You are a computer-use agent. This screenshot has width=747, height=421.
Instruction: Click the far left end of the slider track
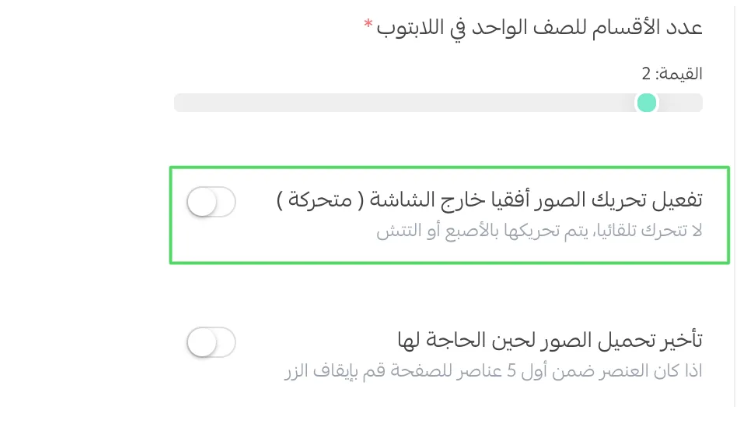click(x=178, y=102)
